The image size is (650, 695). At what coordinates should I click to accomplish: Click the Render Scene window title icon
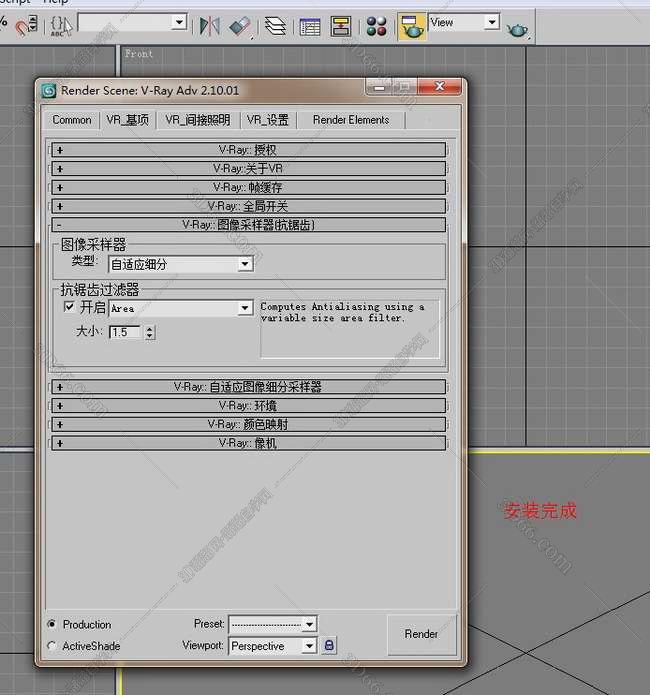pyautogui.click(x=48, y=91)
